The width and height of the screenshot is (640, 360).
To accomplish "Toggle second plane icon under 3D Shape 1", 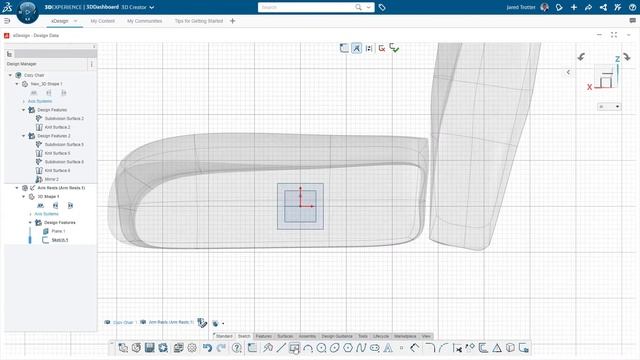I will point(56,205).
